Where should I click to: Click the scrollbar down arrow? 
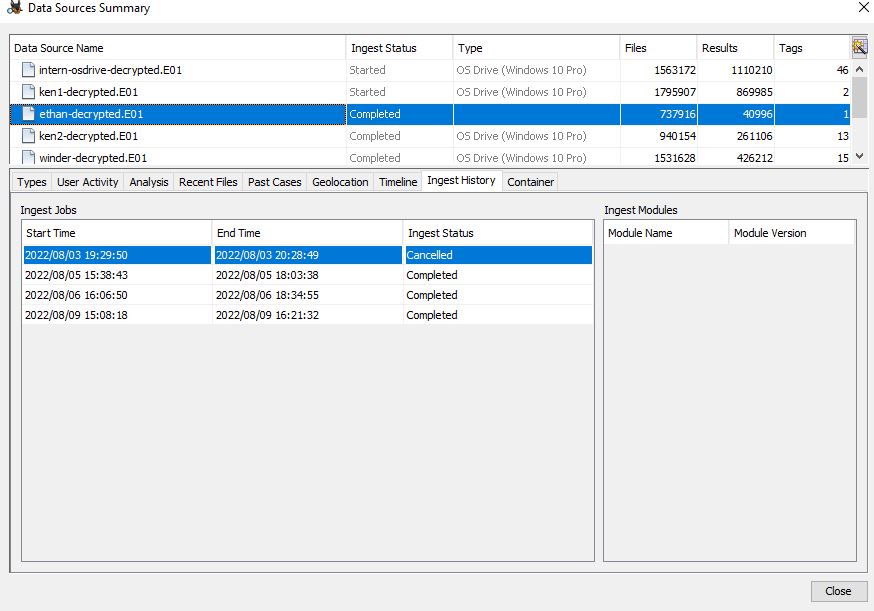(858, 157)
